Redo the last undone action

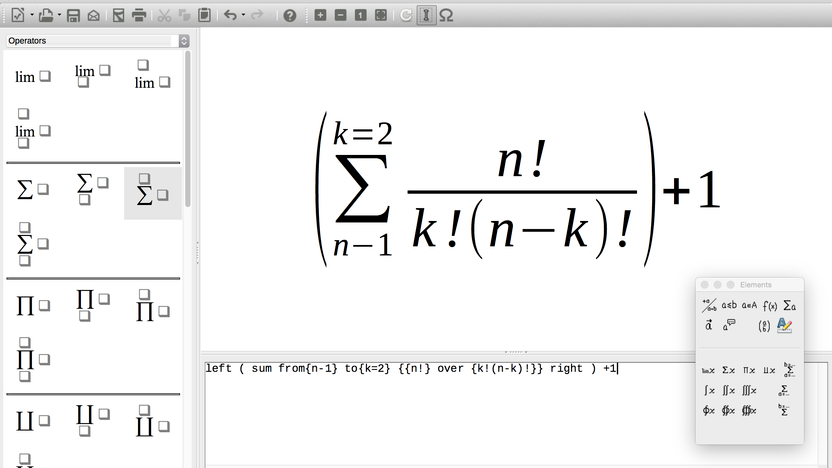257,15
